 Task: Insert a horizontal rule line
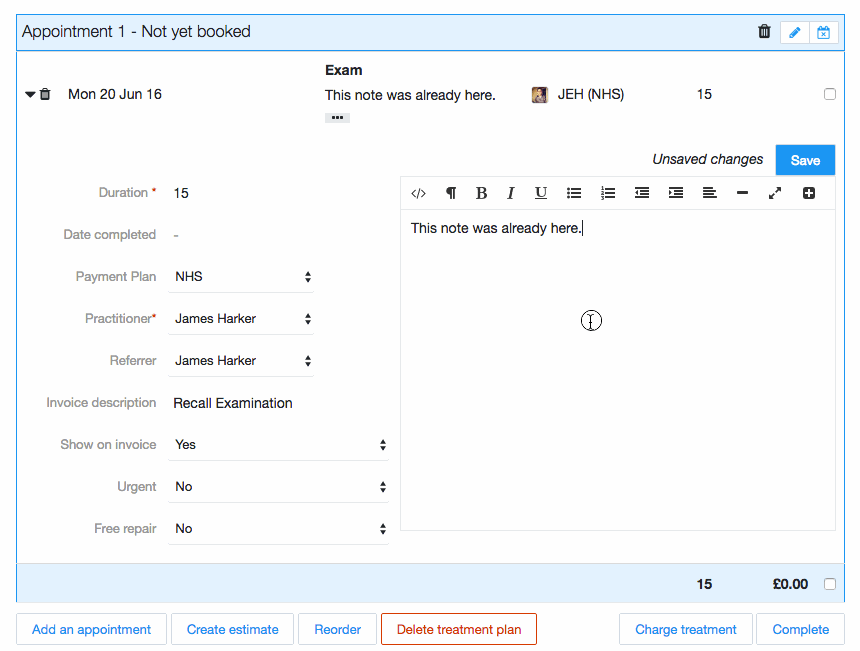[x=742, y=193]
